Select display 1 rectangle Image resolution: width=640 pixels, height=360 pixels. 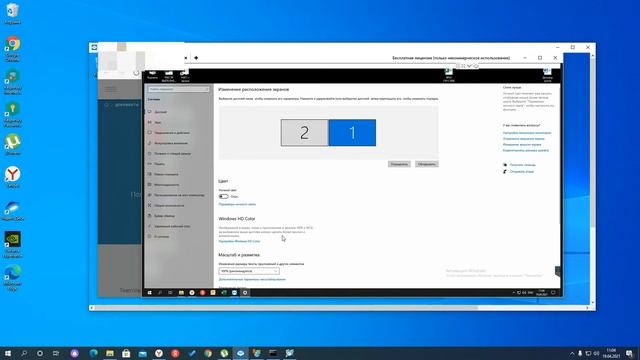pos(352,133)
